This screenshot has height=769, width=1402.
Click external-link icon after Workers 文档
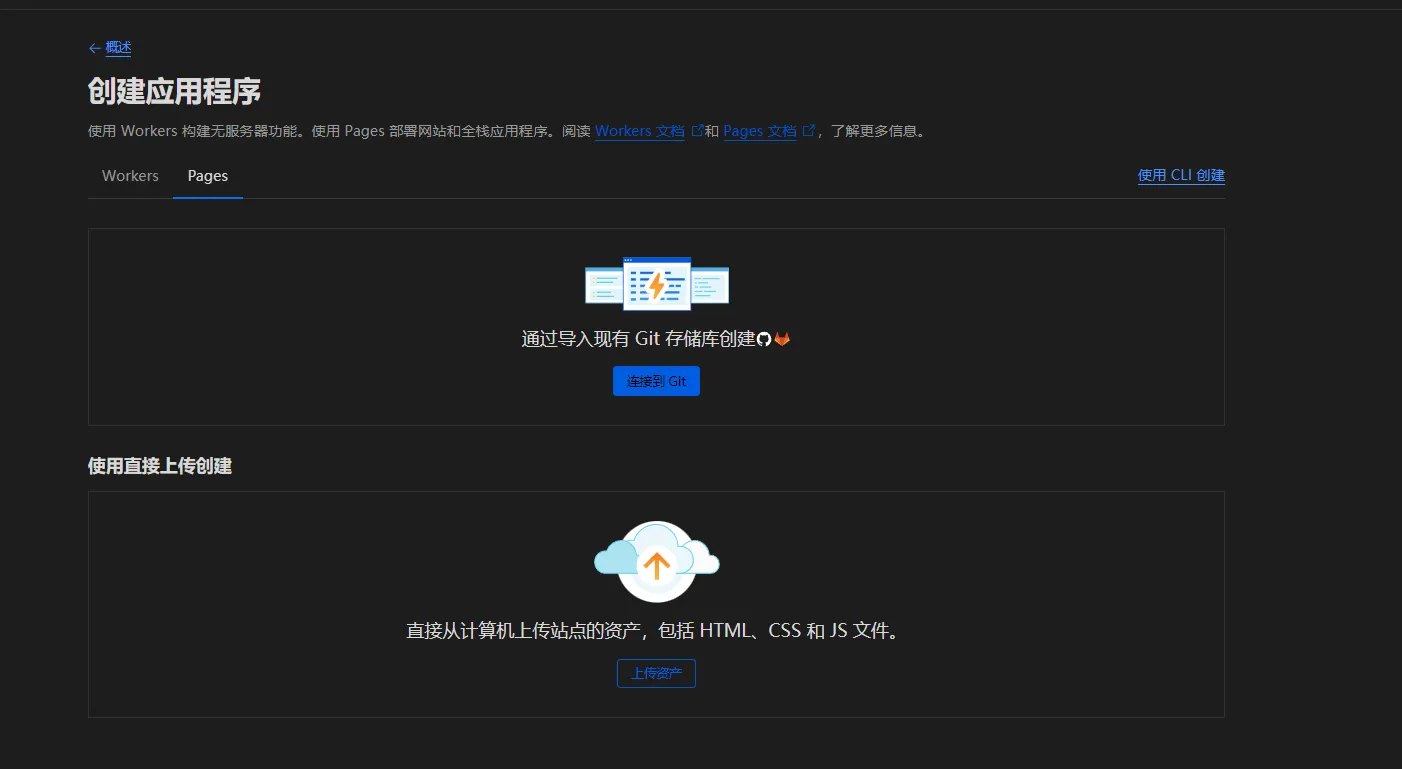[x=697, y=130]
